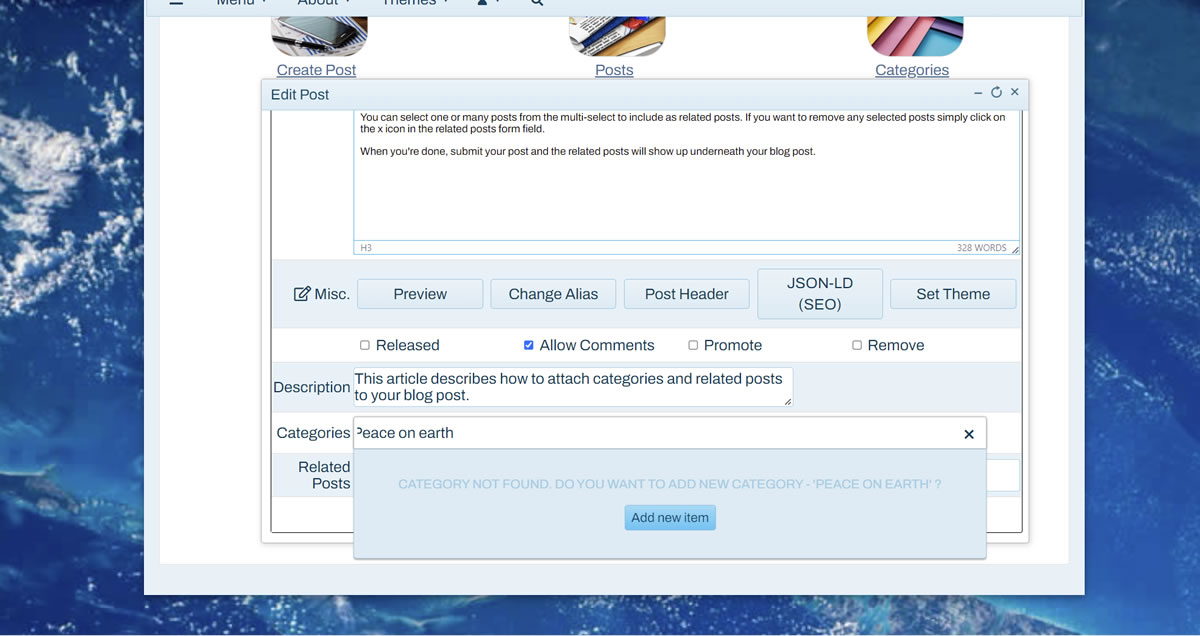Close the Edit Post window
Viewport: 1200px width, 636px height.
(x=1014, y=92)
